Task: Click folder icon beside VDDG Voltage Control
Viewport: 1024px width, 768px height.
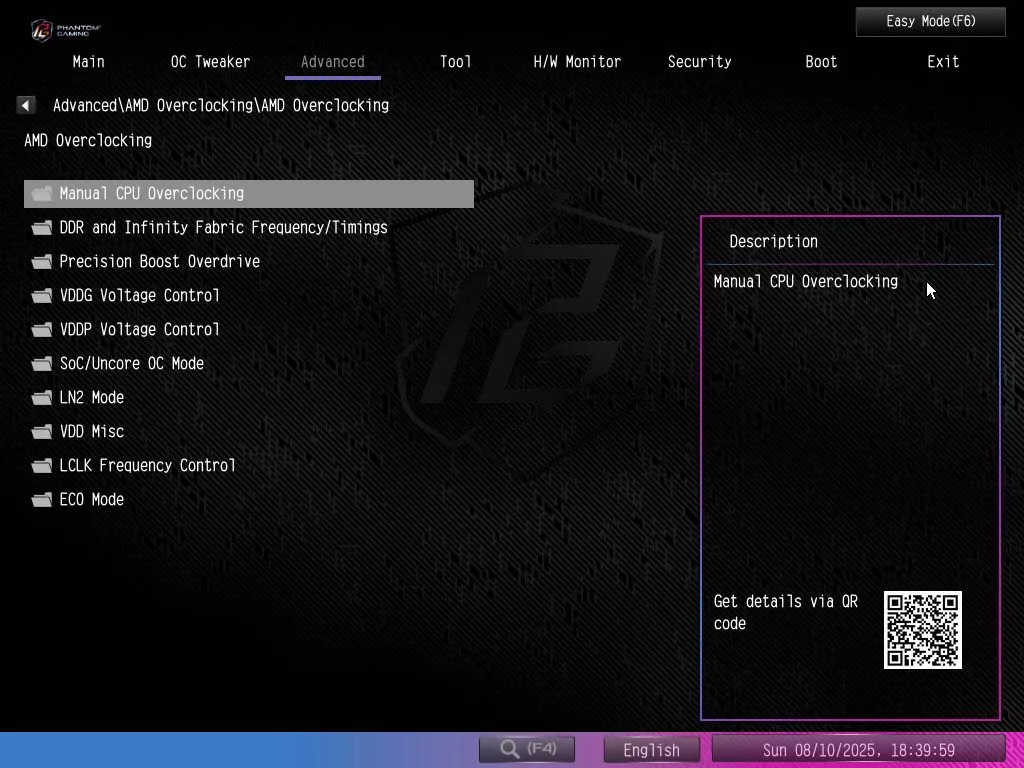Action: (42, 296)
